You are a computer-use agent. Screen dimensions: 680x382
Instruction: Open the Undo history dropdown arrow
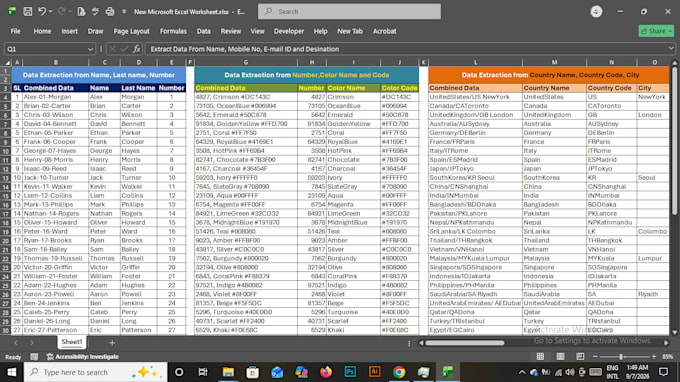(x=51, y=12)
